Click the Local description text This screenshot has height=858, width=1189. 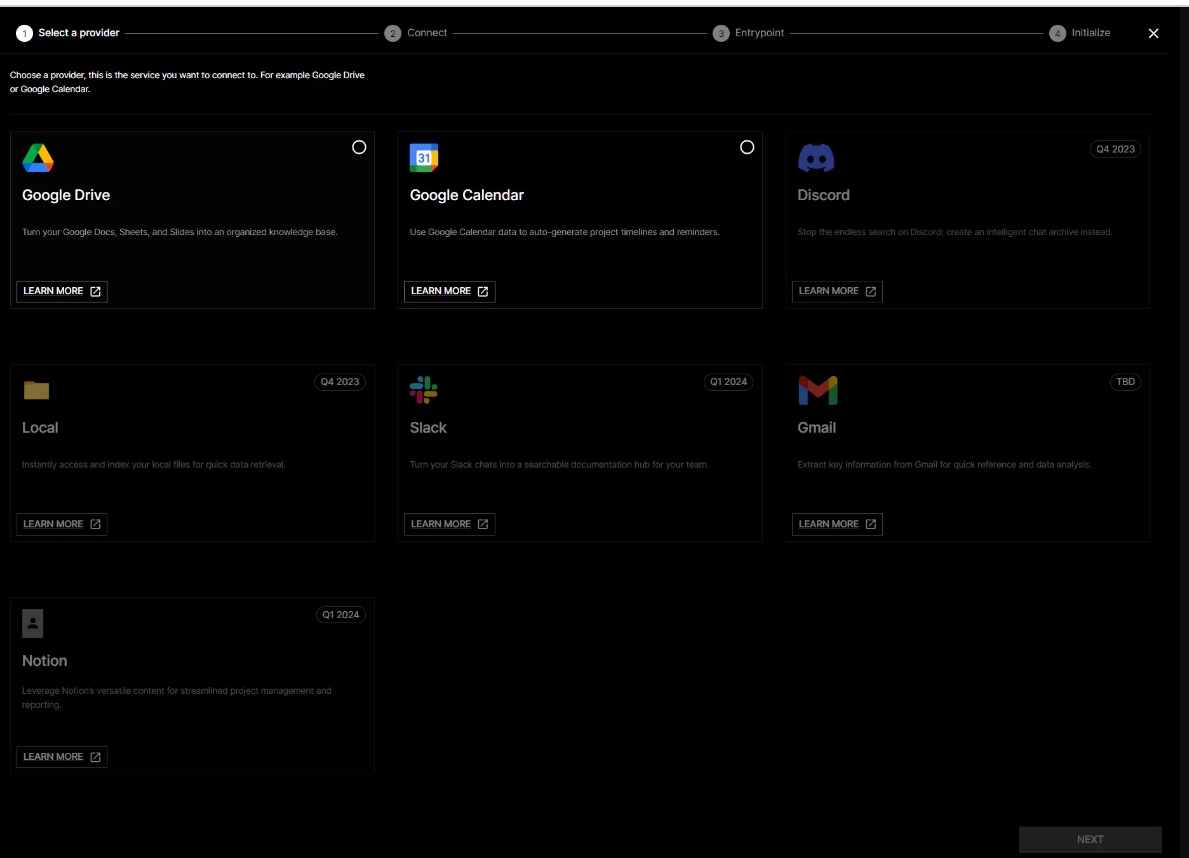(154, 464)
